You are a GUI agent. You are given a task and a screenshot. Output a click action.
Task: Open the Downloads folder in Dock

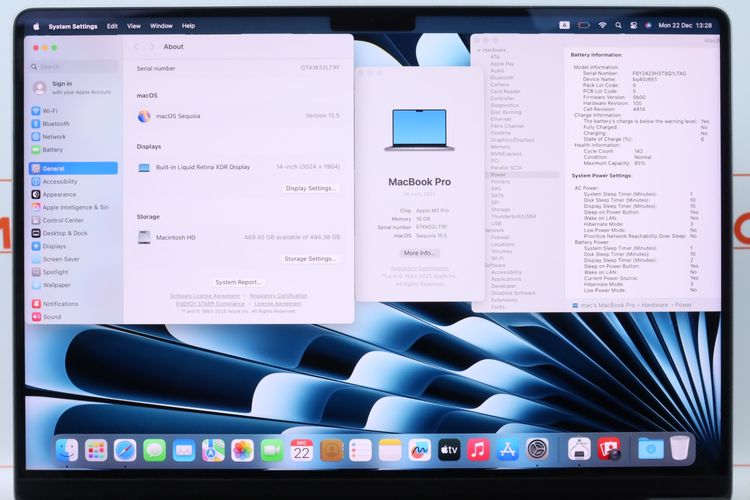(651, 449)
